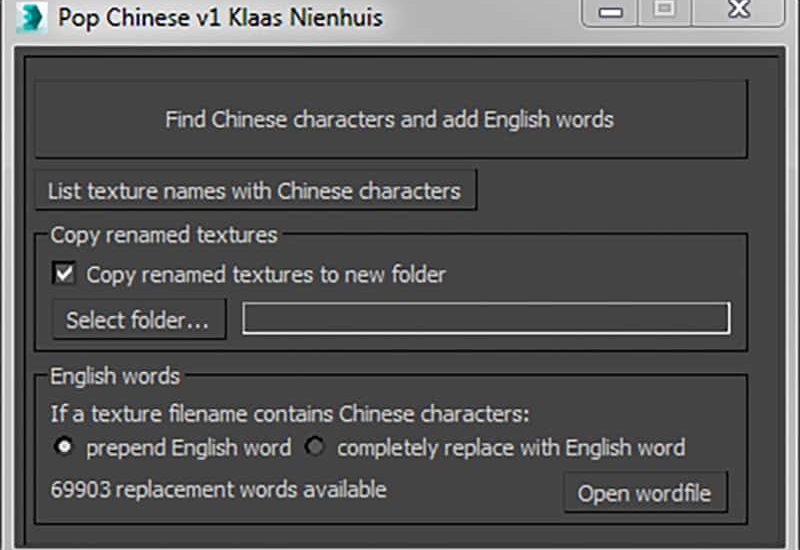
Task: Click the Select folder... button
Action: click(x=138, y=320)
